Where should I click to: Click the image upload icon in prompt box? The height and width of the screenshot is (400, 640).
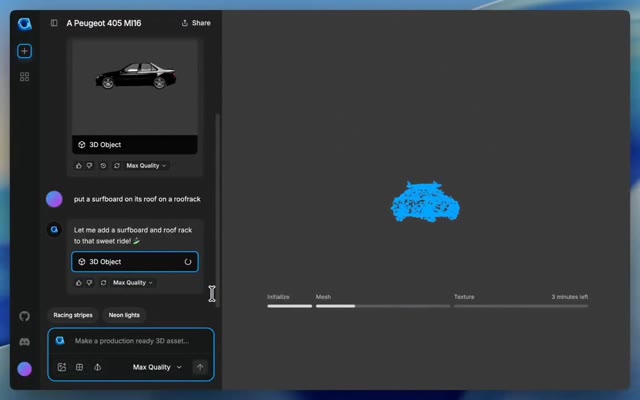pos(61,367)
